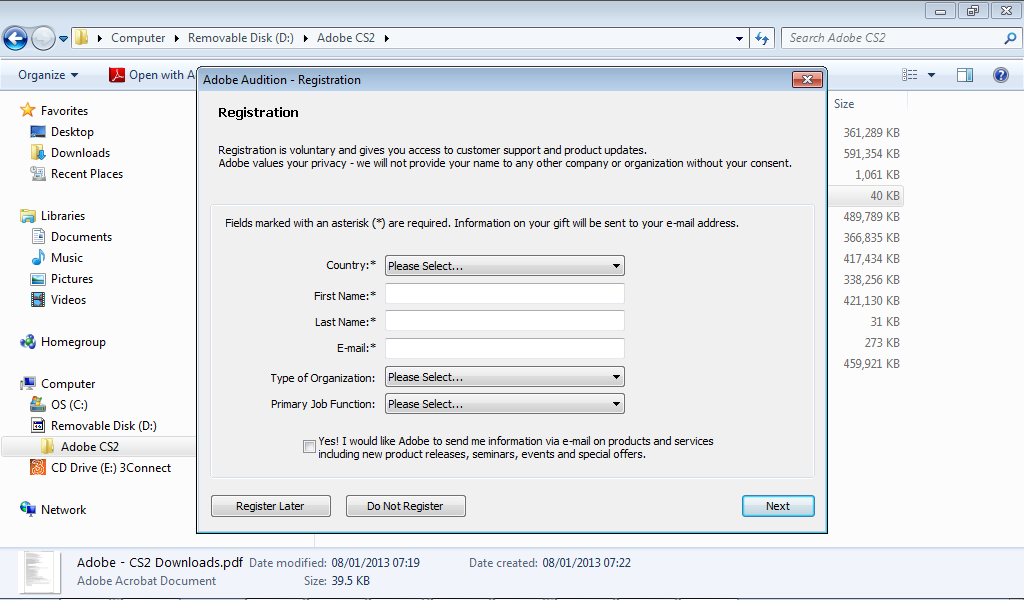Open the recent pages dropdown arrow
Image resolution: width=1024 pixels, height=600 pixels.
63,39
